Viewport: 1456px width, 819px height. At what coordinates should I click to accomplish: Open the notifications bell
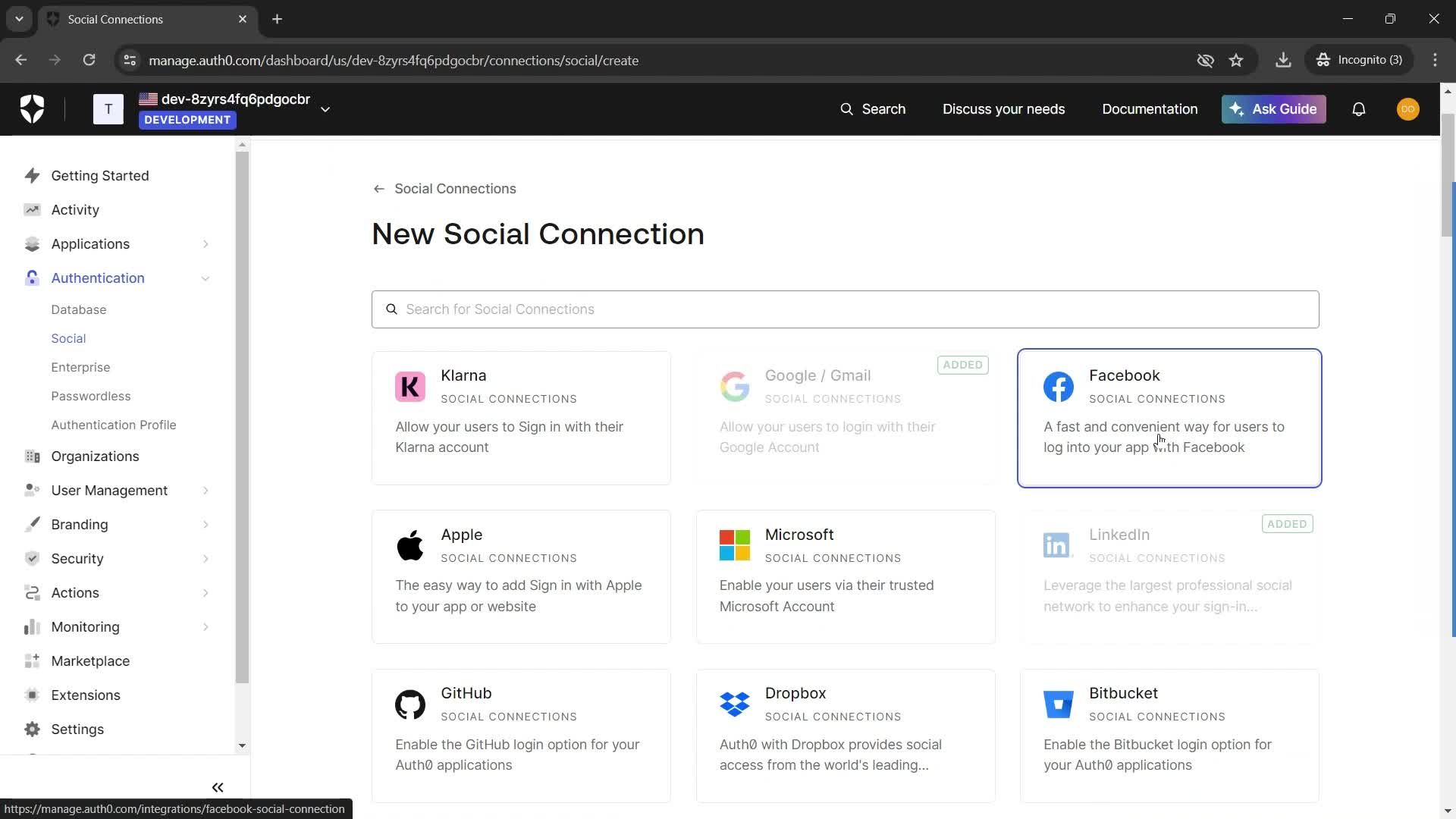[1359, 109]
